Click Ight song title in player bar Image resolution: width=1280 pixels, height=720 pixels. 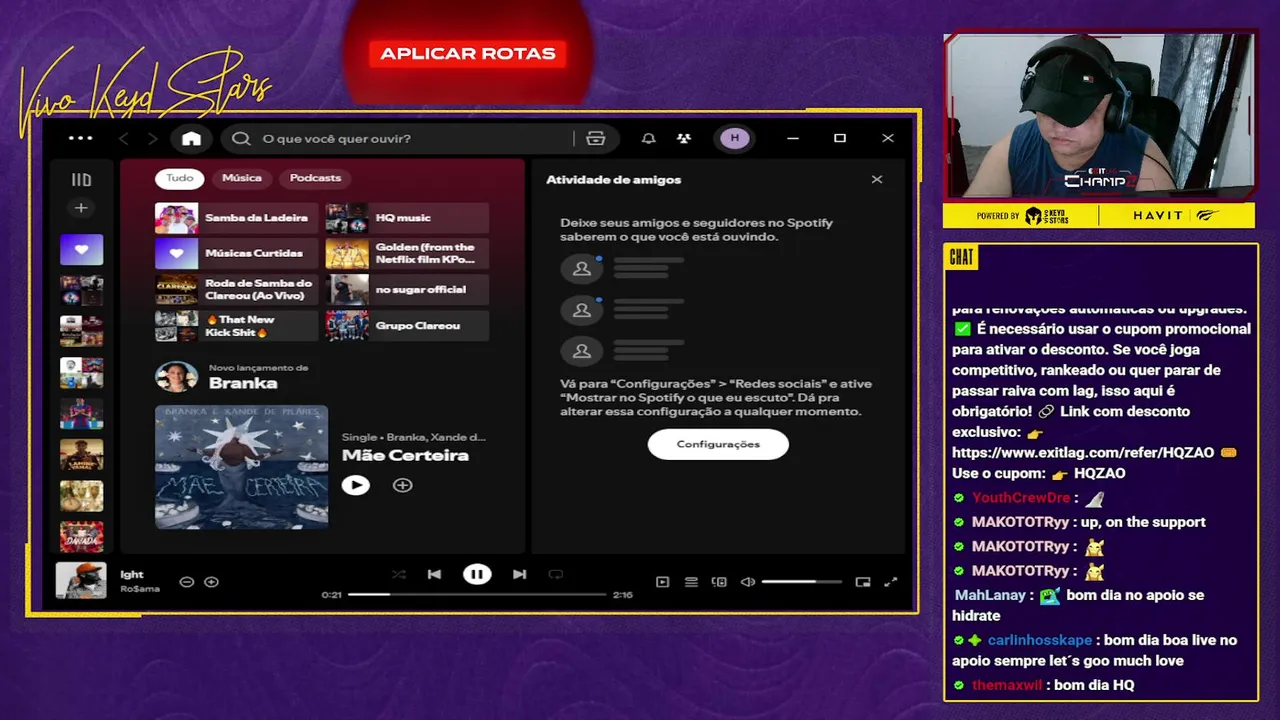pos(132,574)
